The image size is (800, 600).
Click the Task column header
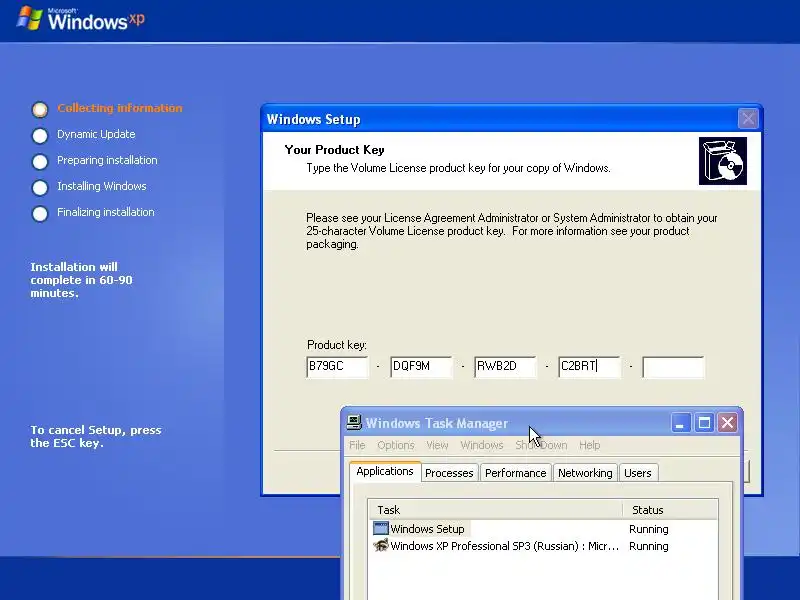(495, 510)
